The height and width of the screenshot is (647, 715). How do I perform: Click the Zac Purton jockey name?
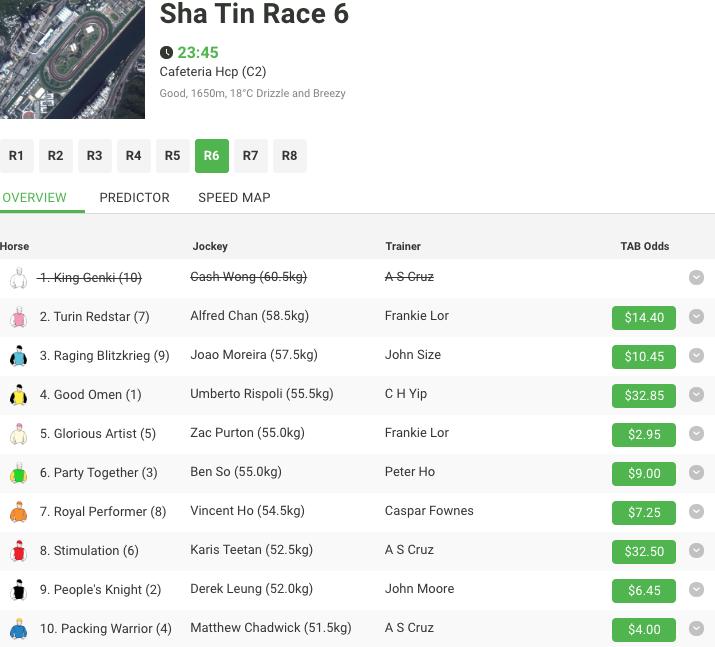click(248, 433)
